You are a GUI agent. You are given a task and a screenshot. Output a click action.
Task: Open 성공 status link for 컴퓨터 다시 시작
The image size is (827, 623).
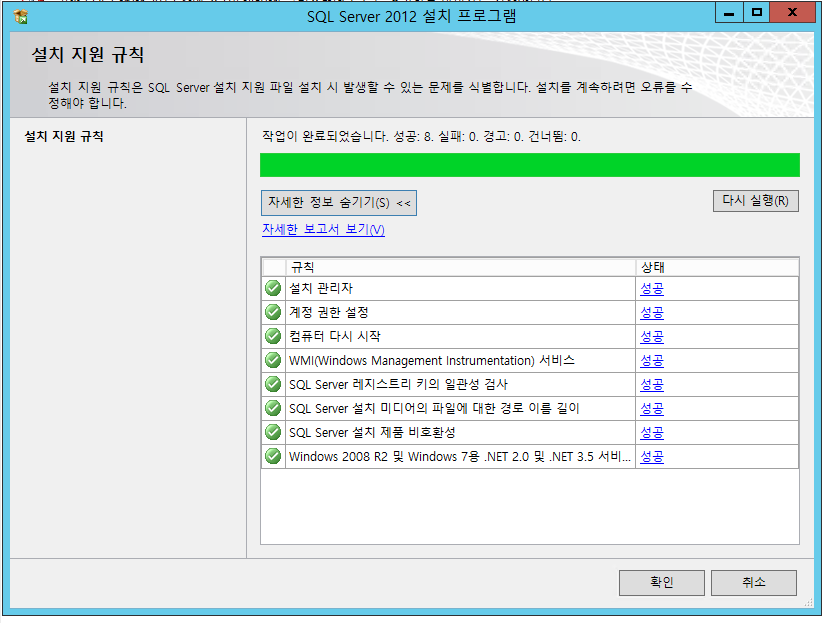652,337
